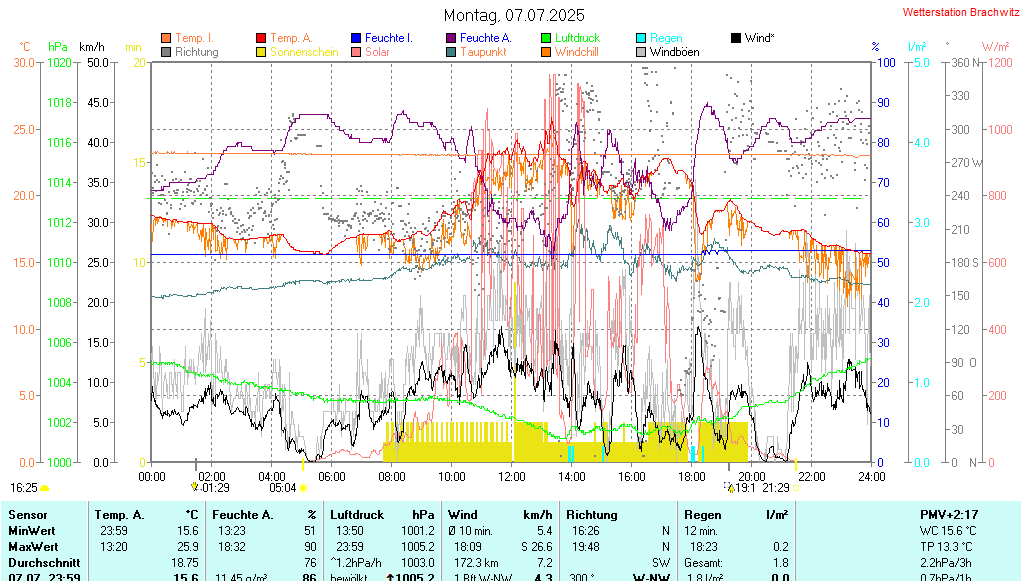
Task: Click the black Wind legend square
Action: point(737,38)
